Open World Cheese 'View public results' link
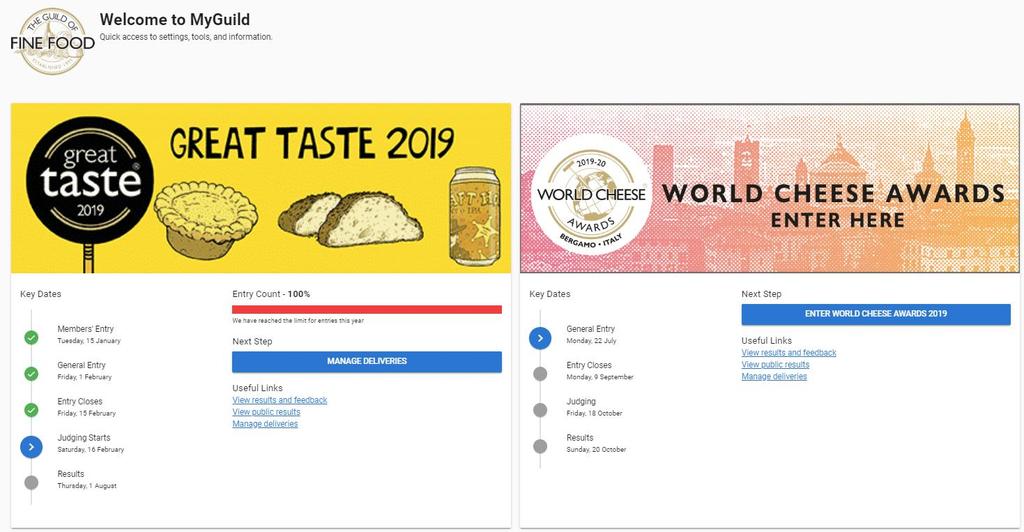1024x532 pixels. coord(775,364)
